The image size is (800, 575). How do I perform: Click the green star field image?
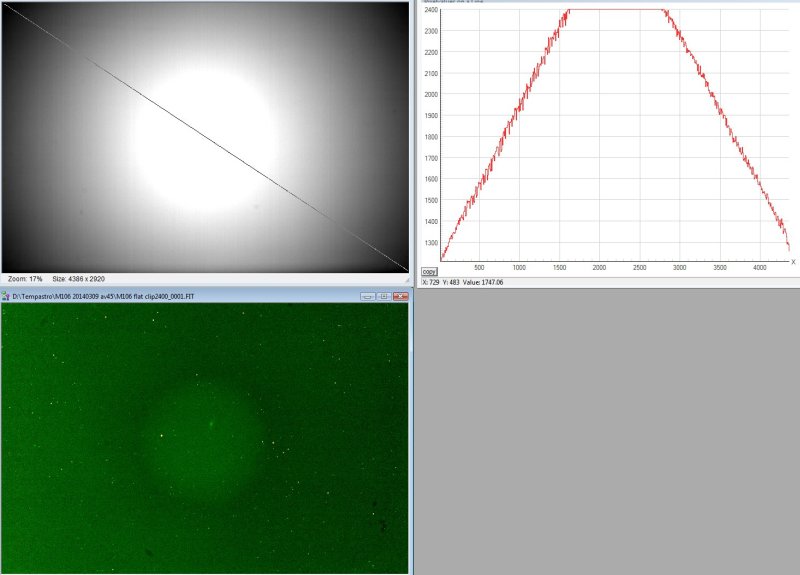point(205,438)
